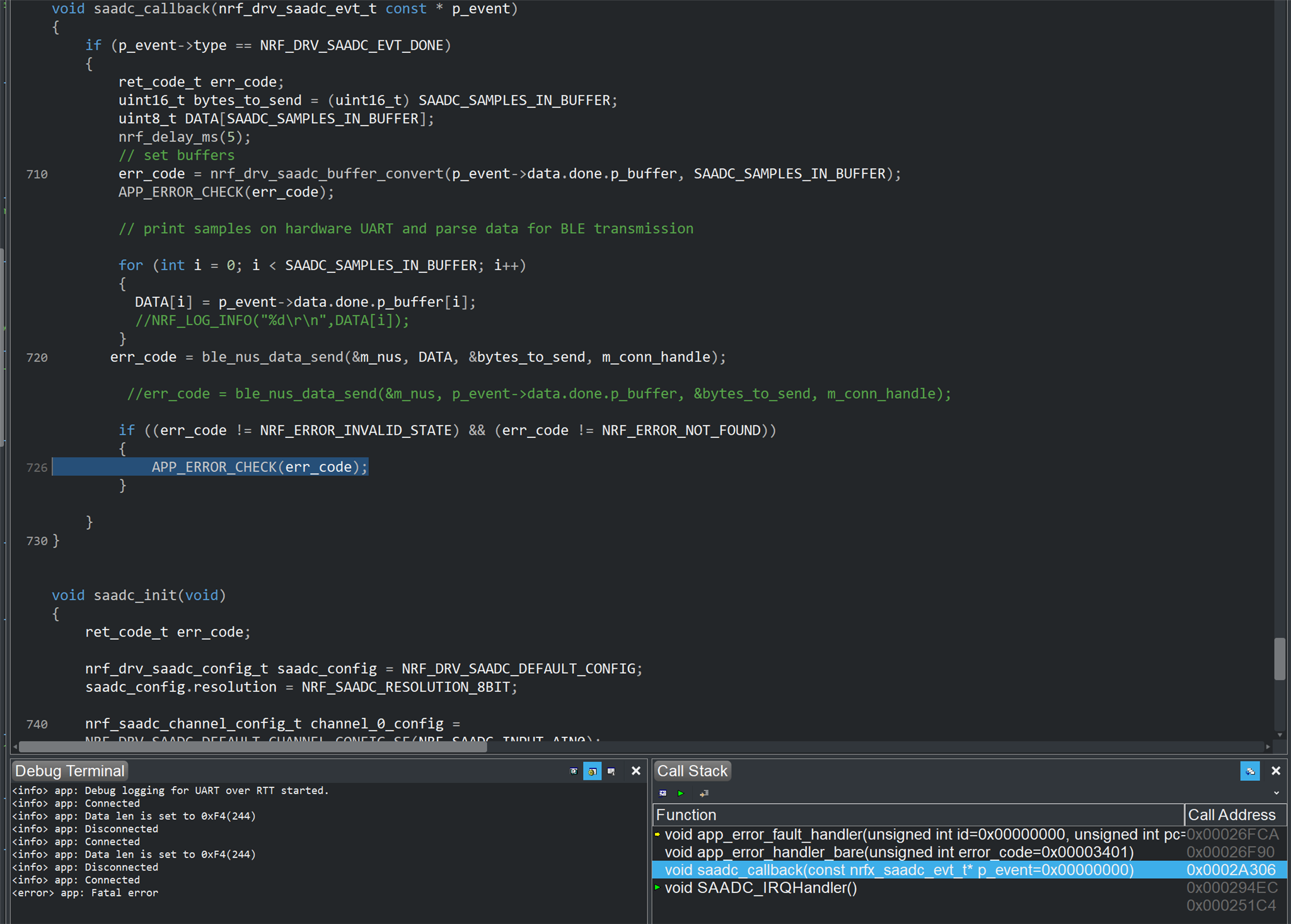Select saadc_callback stack frame row
The height and width of the screenshot is (924, 1291).
970,870
